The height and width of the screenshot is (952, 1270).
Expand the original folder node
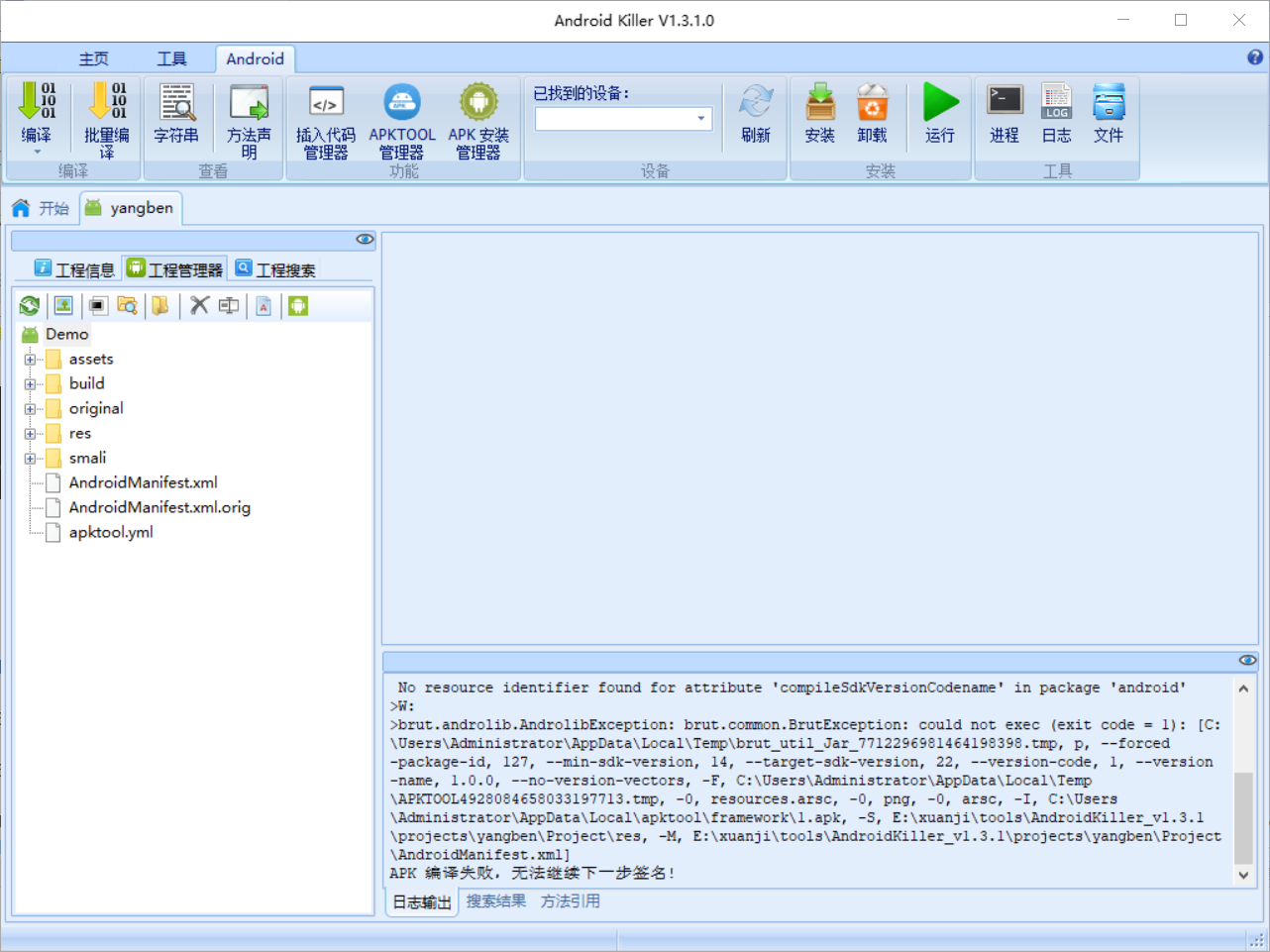click(30, 409)
